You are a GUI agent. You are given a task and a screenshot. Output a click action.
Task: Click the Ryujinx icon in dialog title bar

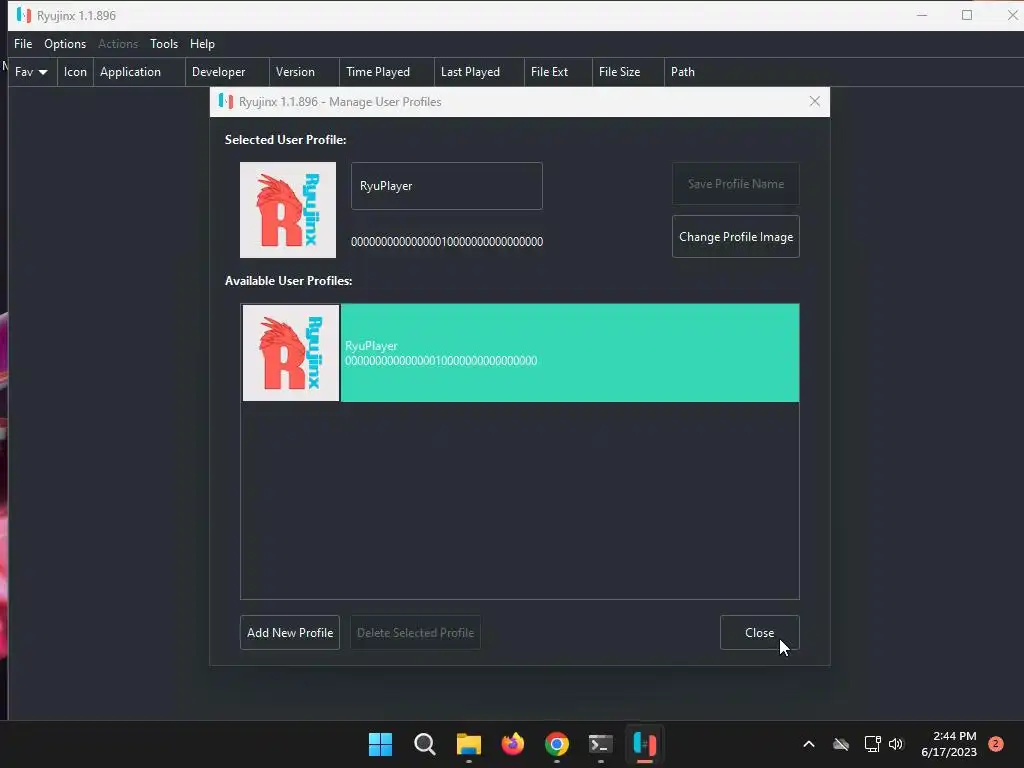(226, 101)
